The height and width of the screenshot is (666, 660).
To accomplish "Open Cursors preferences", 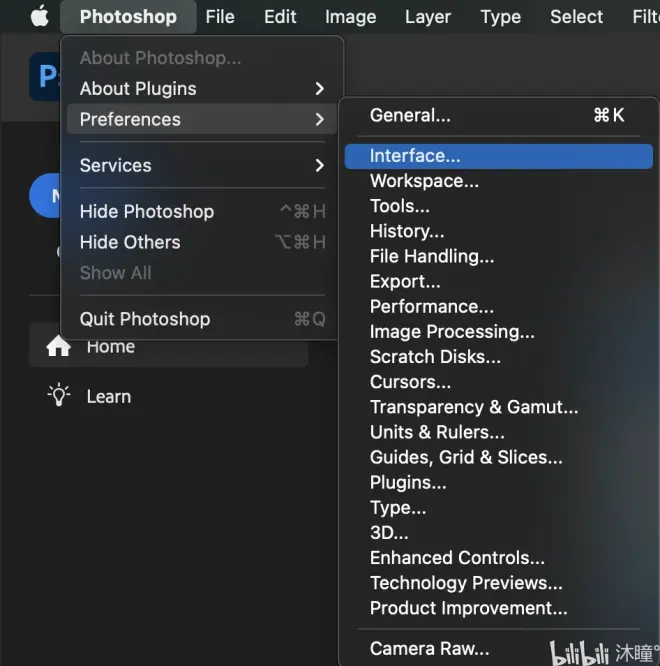I will coord(499,381).
